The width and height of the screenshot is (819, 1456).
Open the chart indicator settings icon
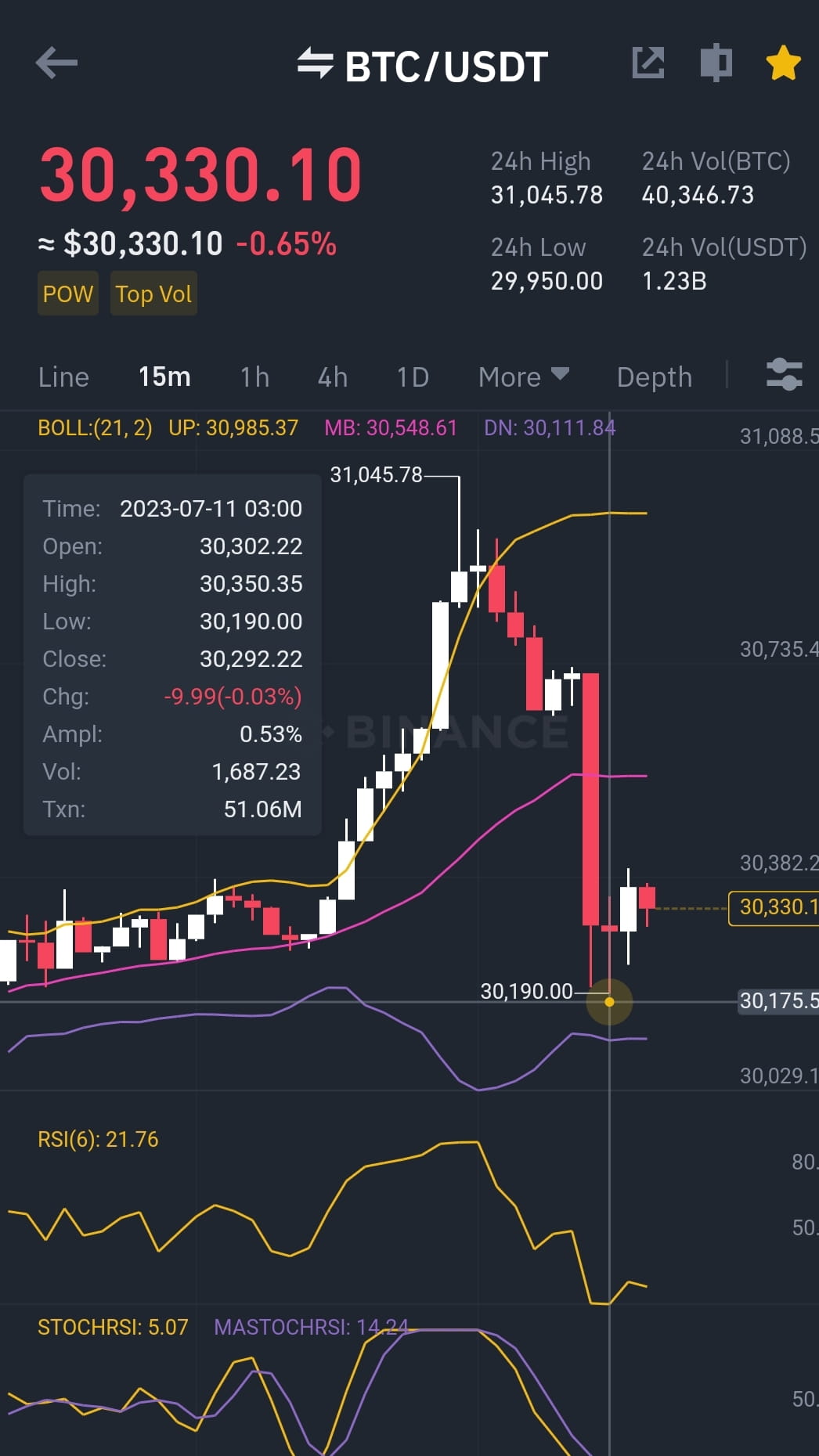[x=784, y=376]
